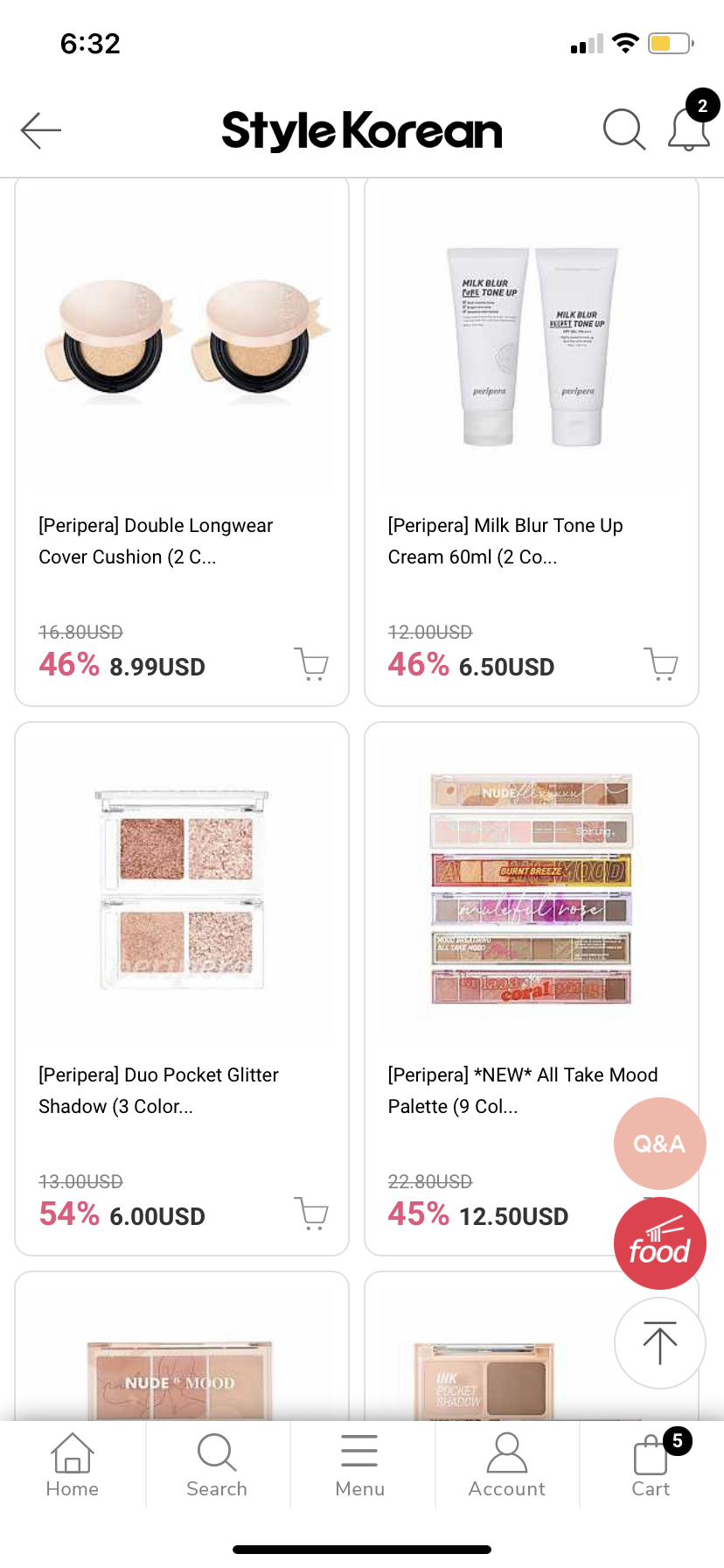Tap the scroll-to-top arrow button
724x1568 pixels.
coord(659,1343)
